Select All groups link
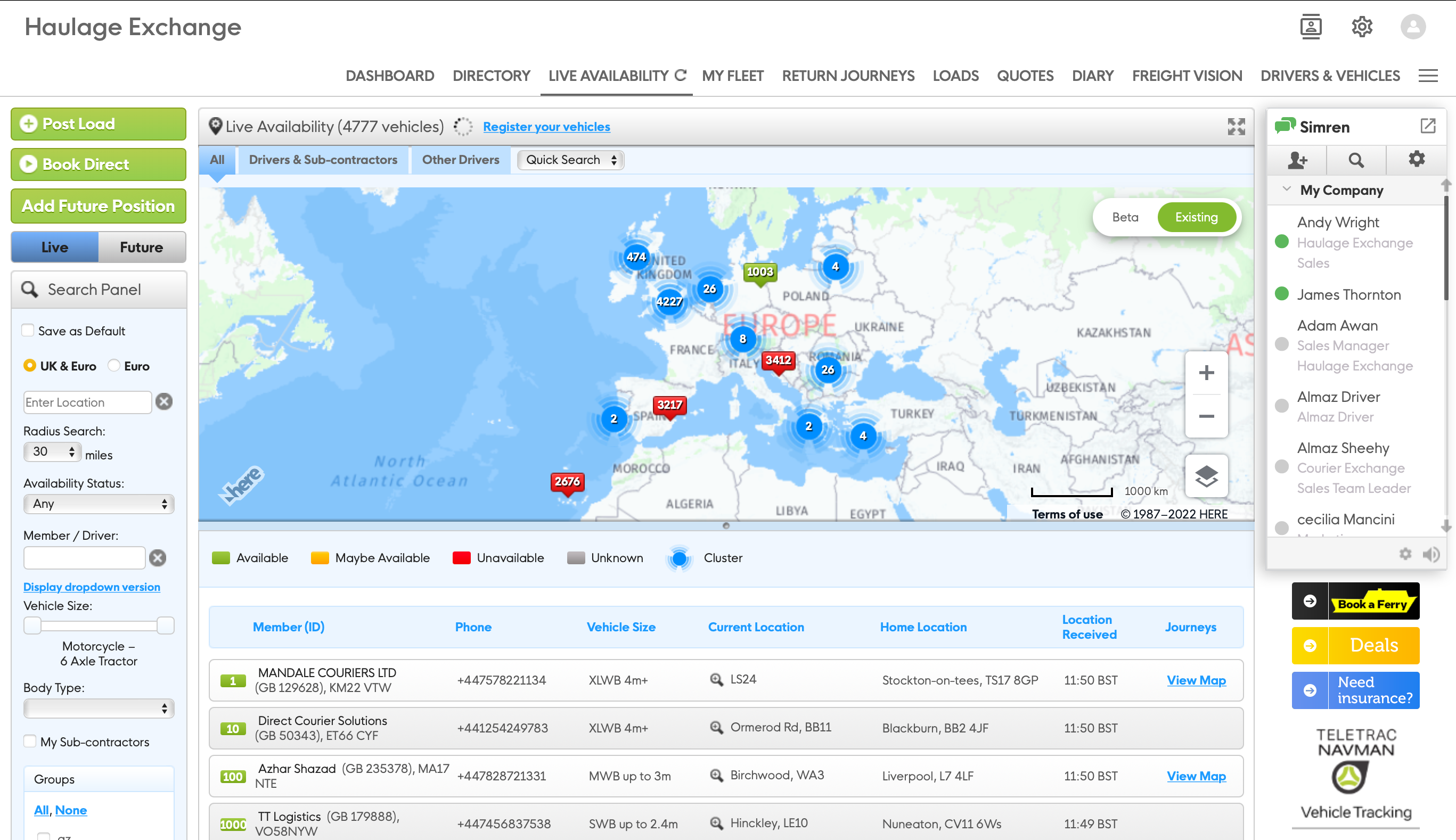Viewport: 1456px width, 840px height. [x=41, y=810]
